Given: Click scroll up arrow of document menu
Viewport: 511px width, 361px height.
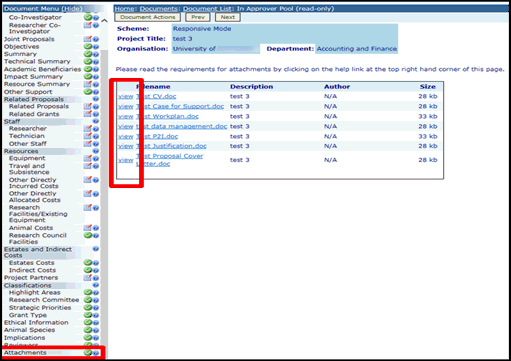Looking at the screenshot, I should [x=104, y=21].
